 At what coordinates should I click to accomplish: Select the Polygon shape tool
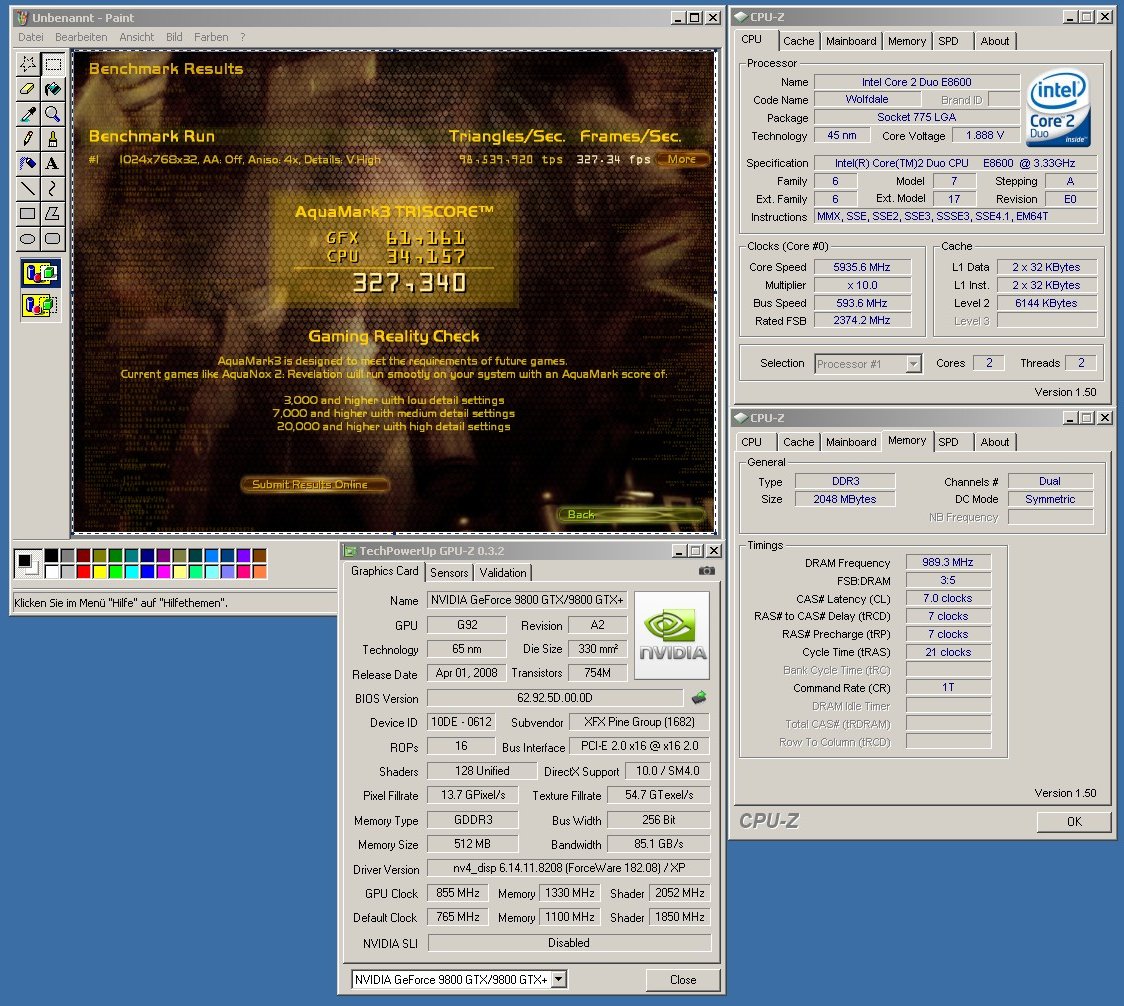(53, 213)
